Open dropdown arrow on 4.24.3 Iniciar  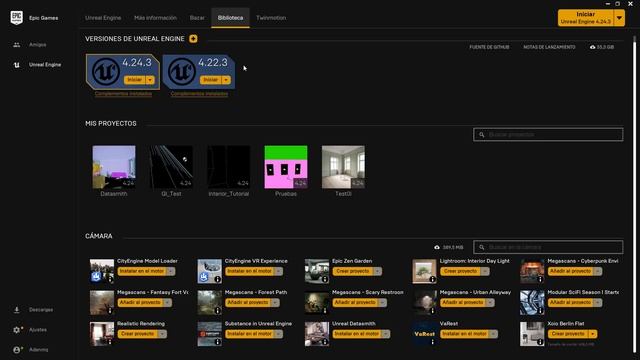point(150,80)
